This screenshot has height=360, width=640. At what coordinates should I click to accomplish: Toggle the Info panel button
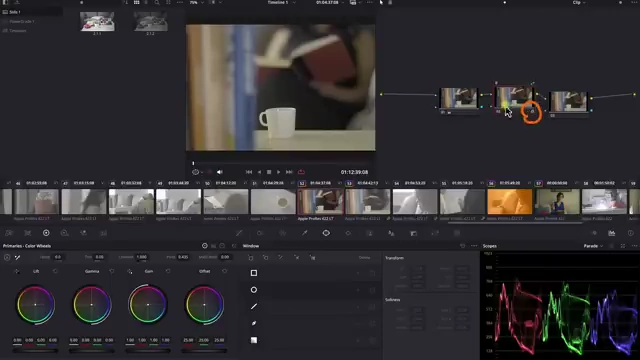click(631, 233)
